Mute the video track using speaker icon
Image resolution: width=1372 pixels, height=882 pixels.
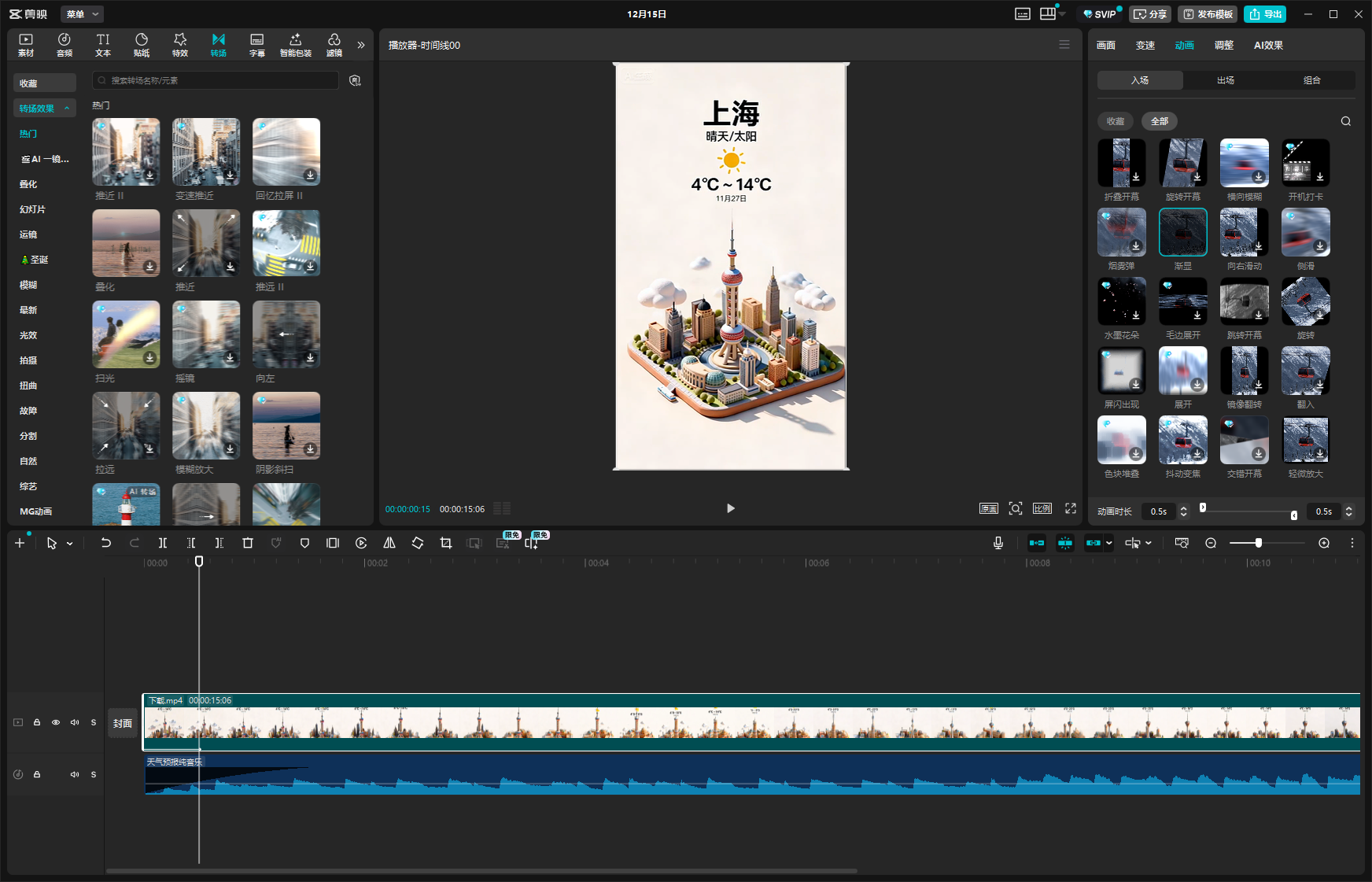click(x=75, y=722)
